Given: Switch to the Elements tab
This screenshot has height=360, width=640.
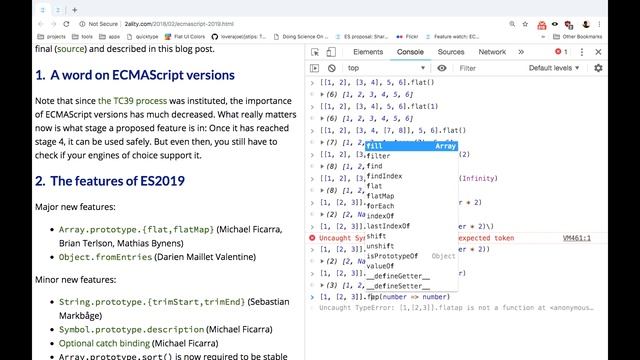Looking at the screenshot, I should pyautogui.click(x=368, y=52).
